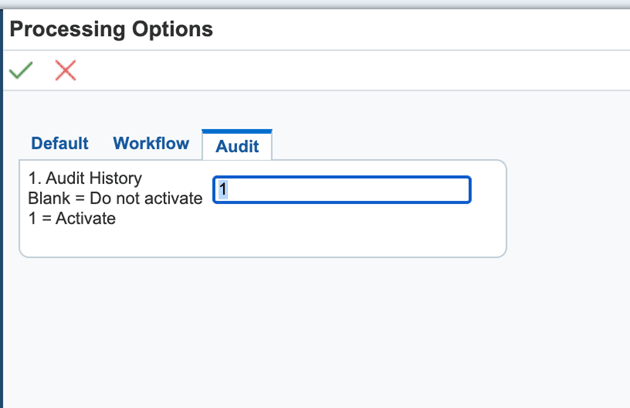Switch to the Default tab
Screen dimensions: 630x408
click(x=60, y=144)
